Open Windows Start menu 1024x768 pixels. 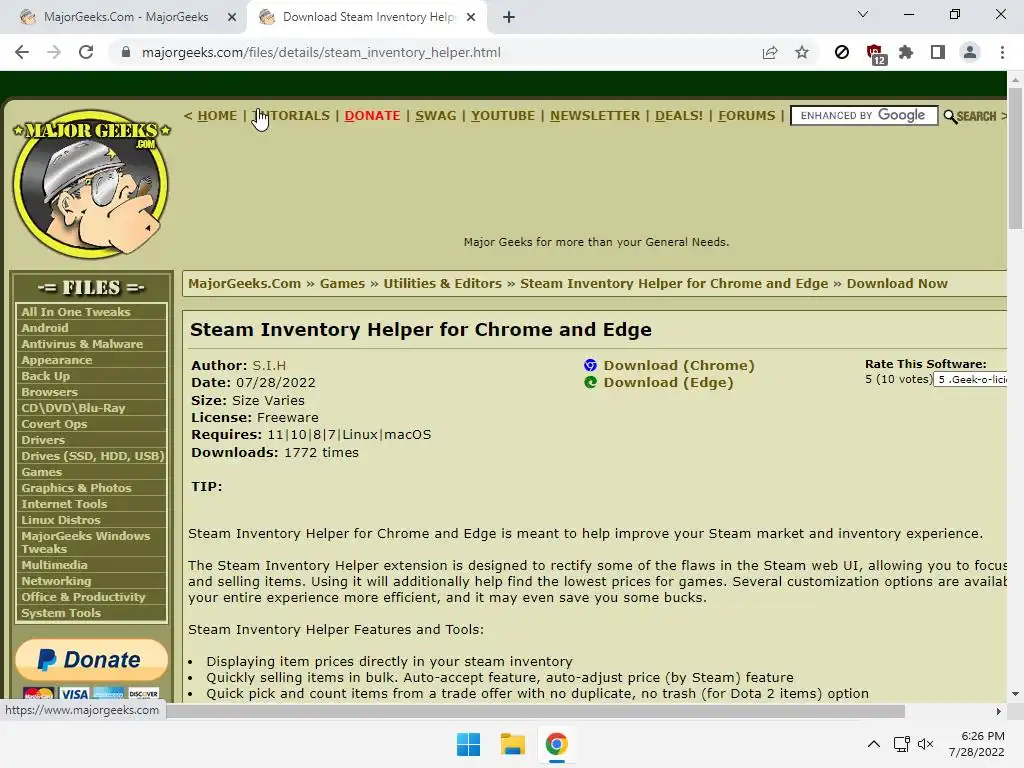coord(468,744)
